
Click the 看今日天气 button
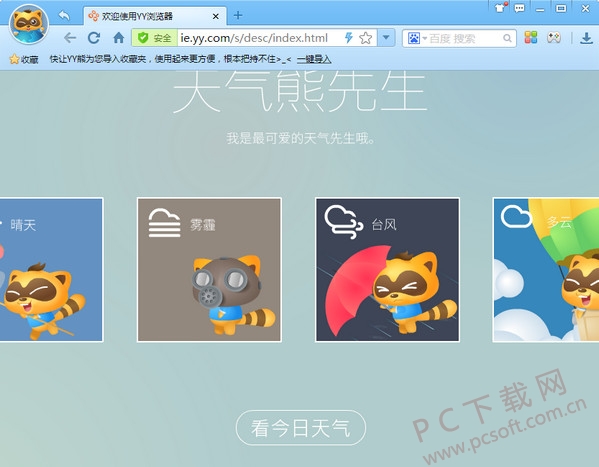(301, 428)
